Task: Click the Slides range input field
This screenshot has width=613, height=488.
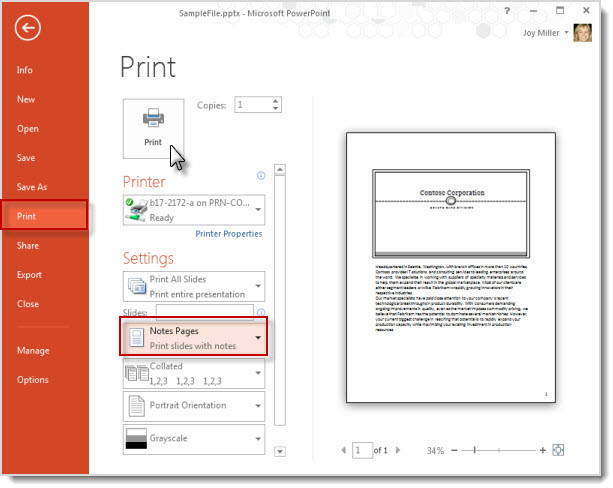Action: coord(204,312)
